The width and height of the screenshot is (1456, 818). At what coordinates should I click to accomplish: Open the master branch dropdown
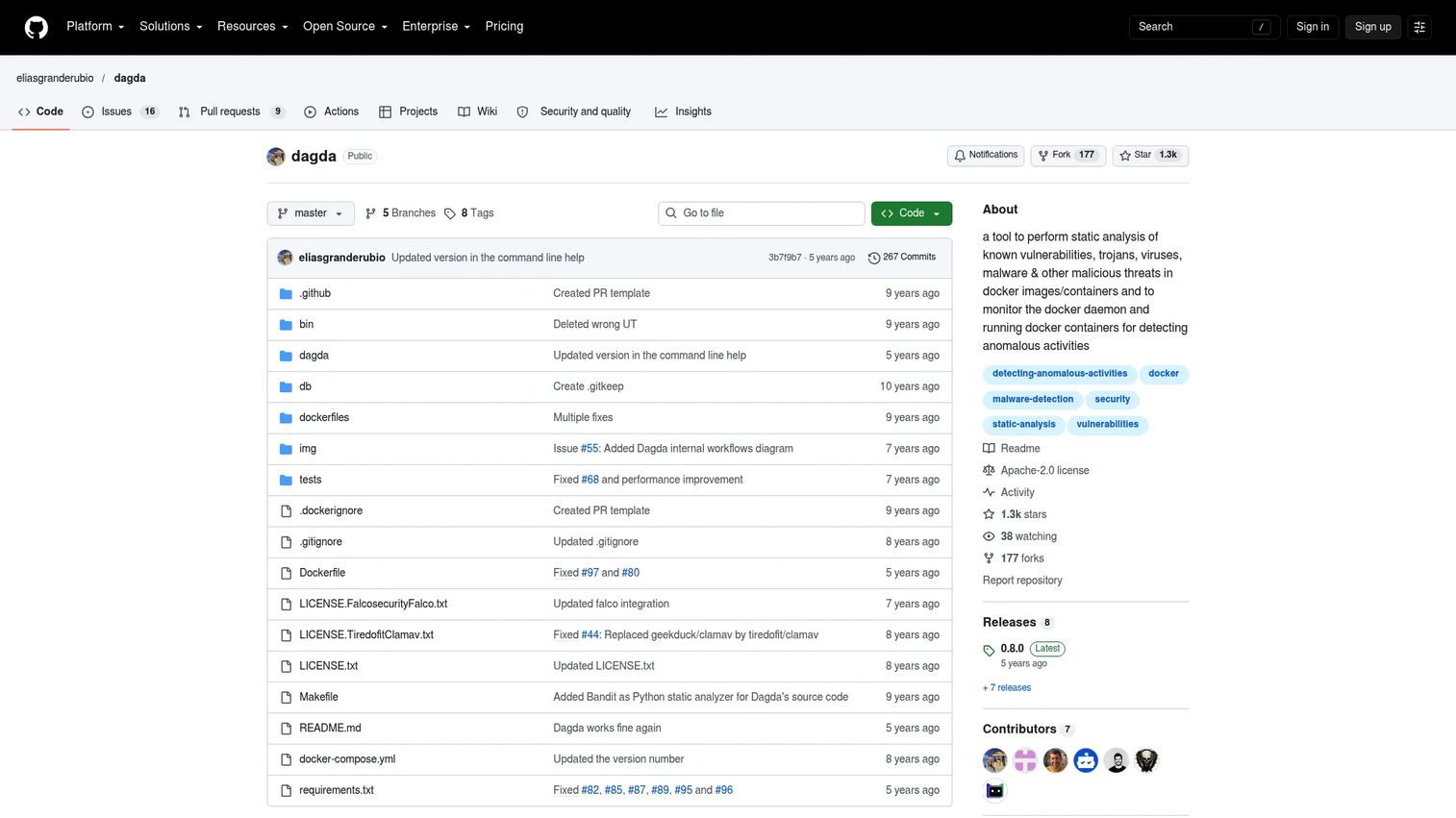pos(311,213)
